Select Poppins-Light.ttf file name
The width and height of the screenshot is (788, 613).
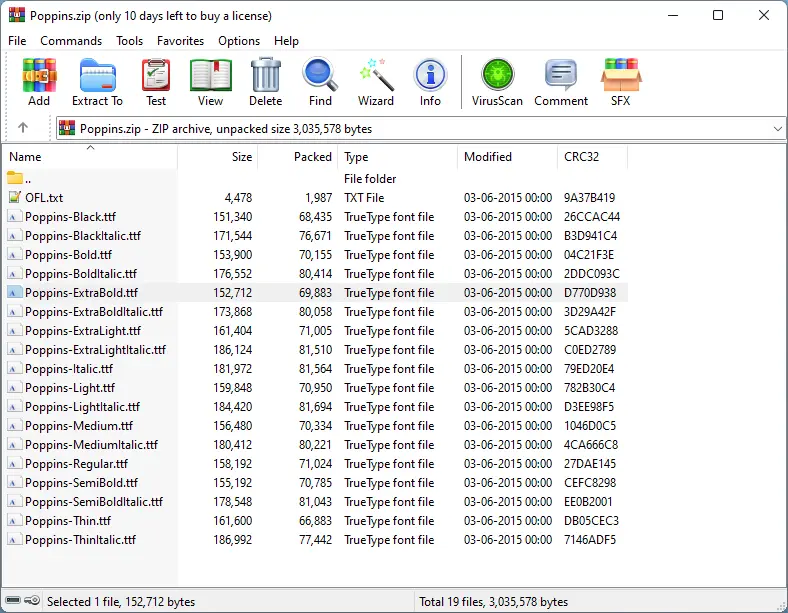point(70,388)
